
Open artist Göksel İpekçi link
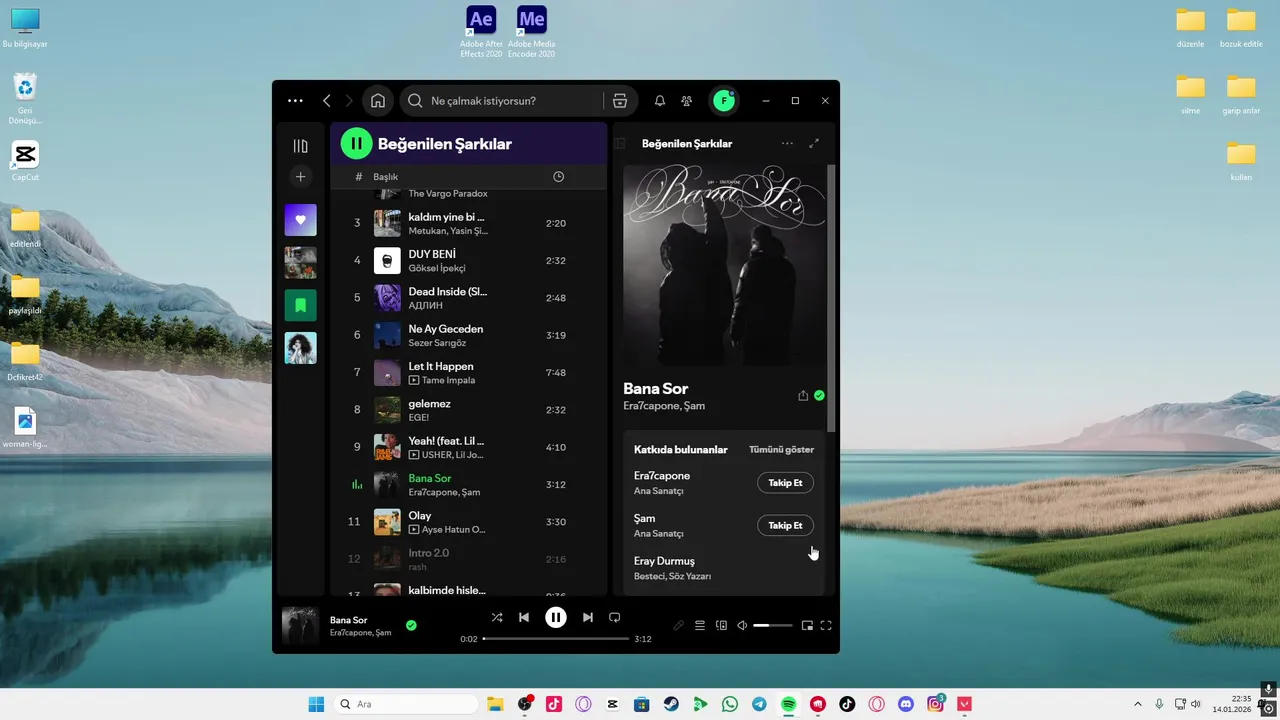[437, 268]
